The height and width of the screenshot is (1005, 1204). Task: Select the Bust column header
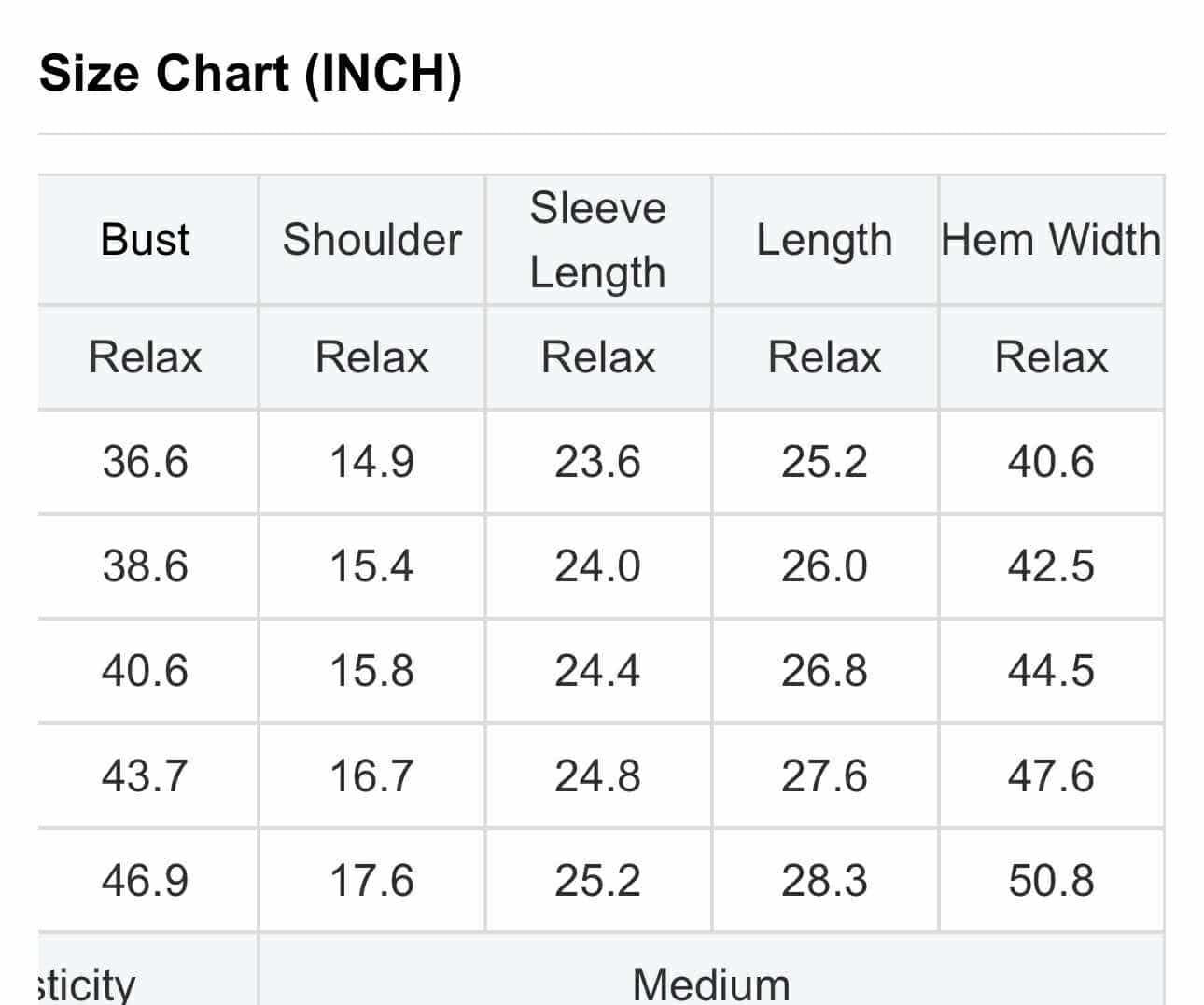point(145,240)
